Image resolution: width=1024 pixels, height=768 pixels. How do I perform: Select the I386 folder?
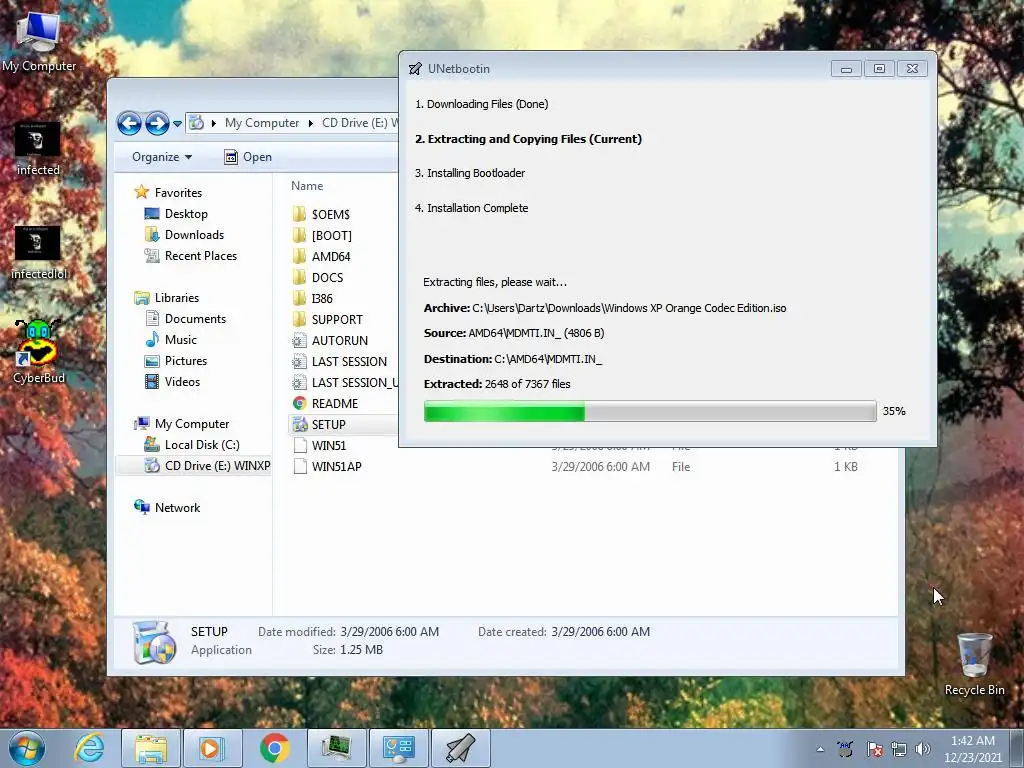pos(312,298)
